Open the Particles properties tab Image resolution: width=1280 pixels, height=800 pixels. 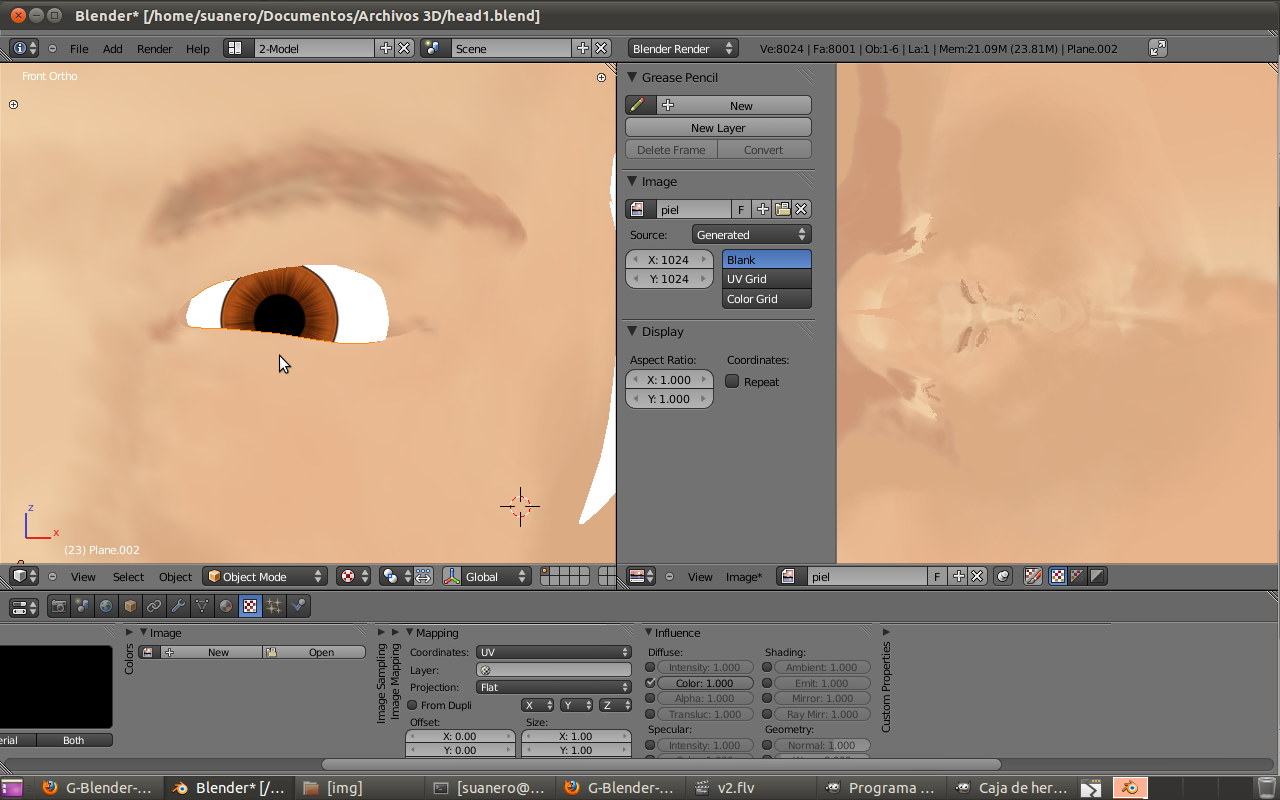coord(274,606)
